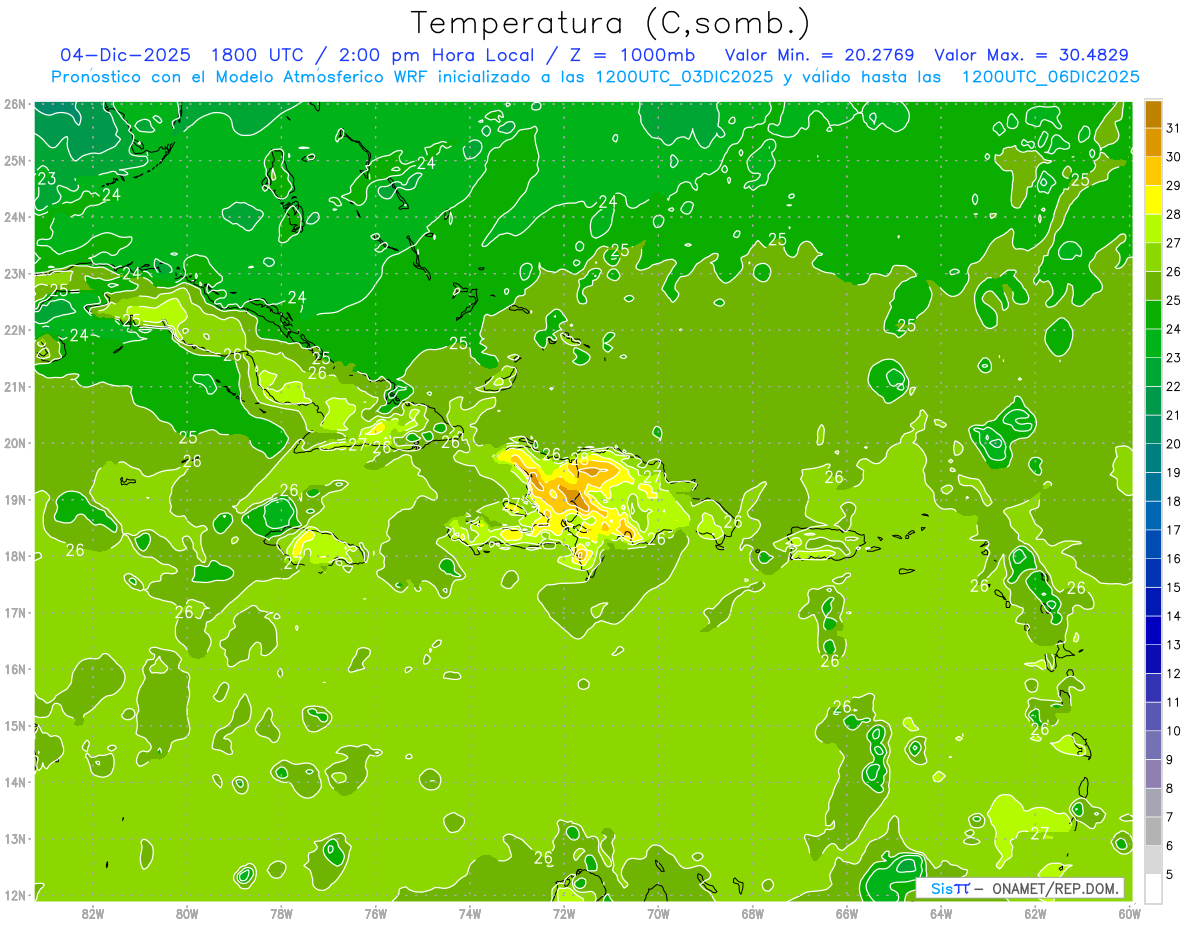Select the '10' colorbar scale label
Screen dimensions: 1200x927
1174,731
